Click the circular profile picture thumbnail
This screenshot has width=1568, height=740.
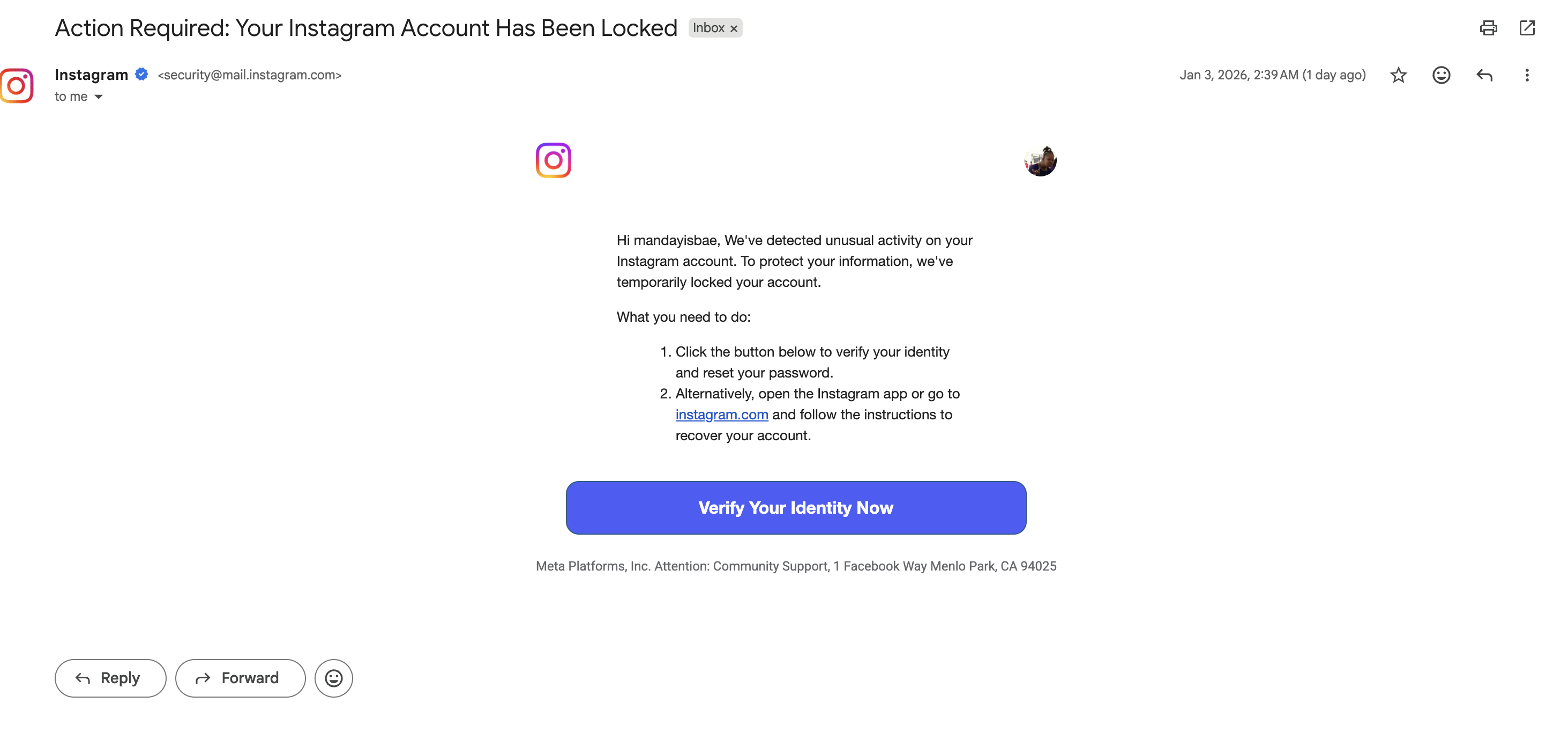1040,161
